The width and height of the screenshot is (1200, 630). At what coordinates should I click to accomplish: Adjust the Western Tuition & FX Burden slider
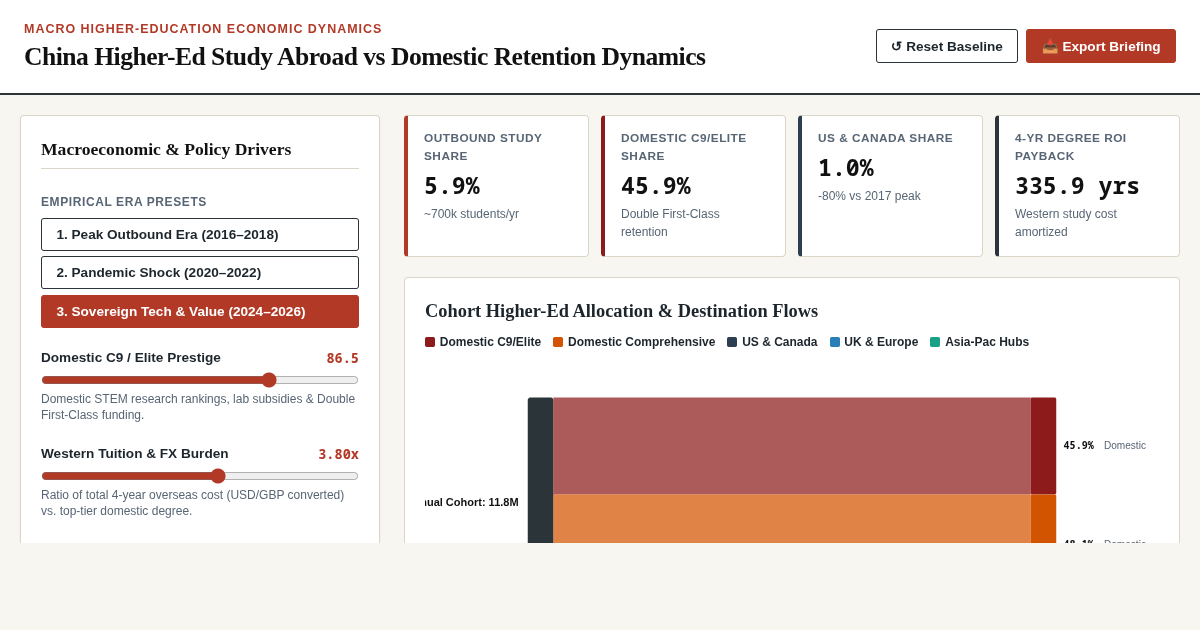pos(200,476)
